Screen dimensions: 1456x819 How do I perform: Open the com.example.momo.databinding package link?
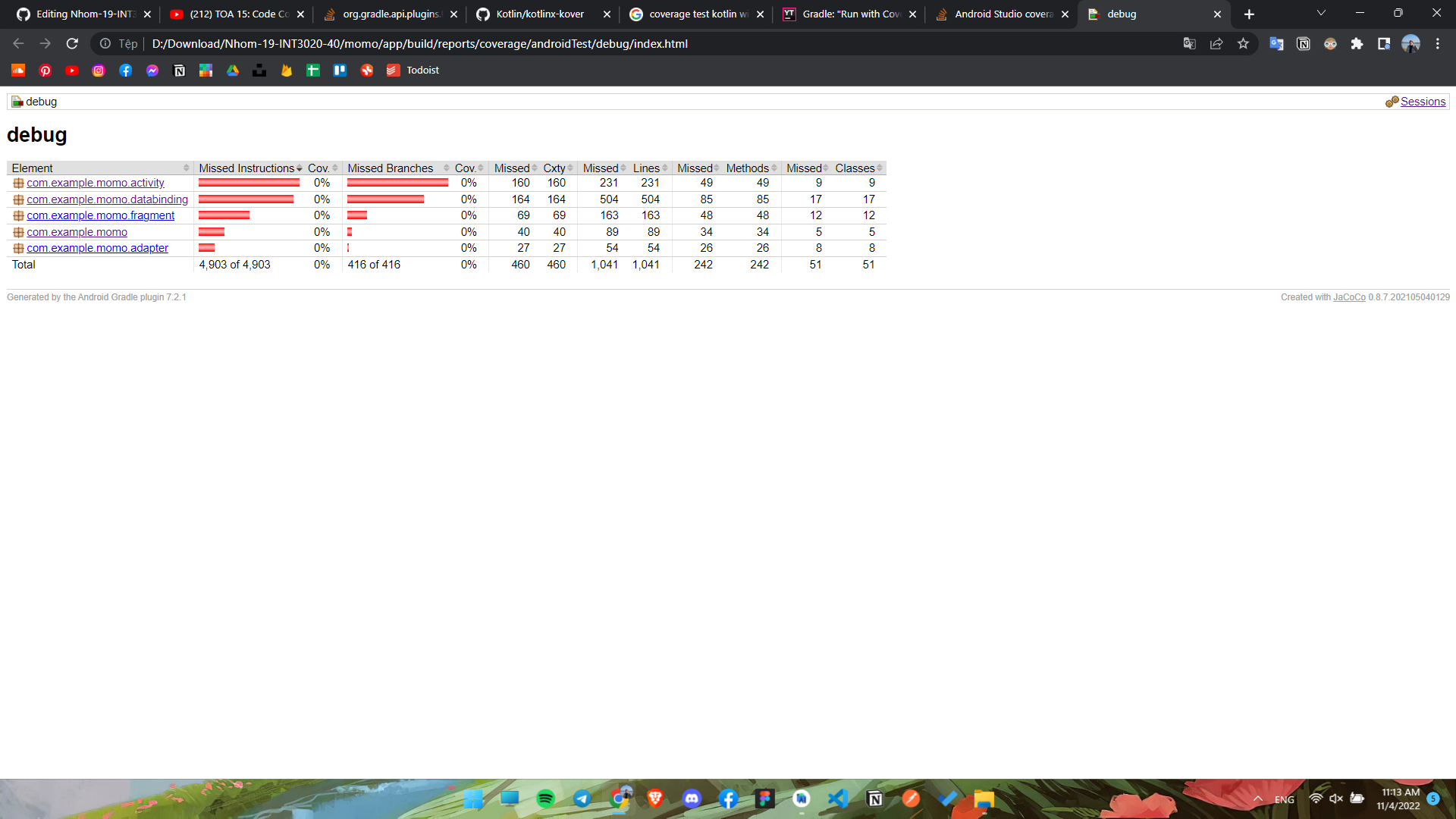(x=107, y=199)
